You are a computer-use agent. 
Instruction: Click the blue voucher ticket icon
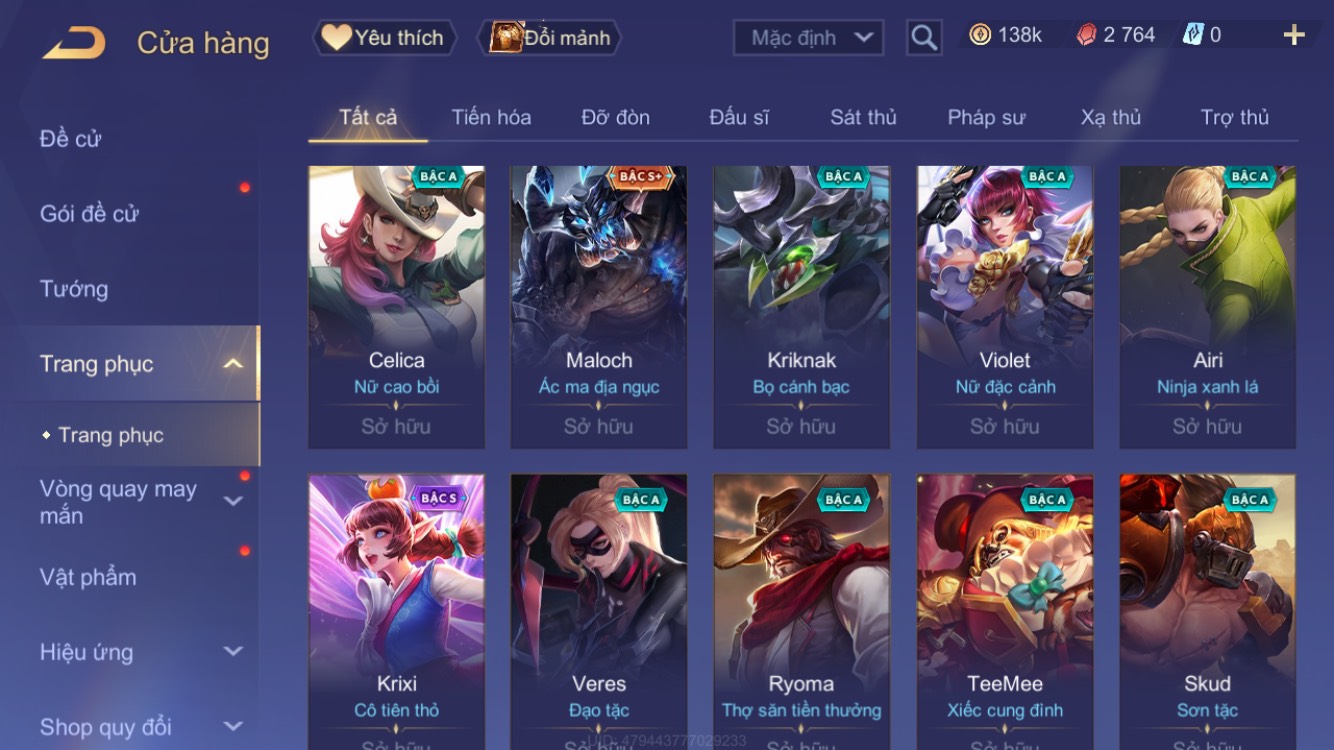pyautogui.click(x=1193, y=35)
